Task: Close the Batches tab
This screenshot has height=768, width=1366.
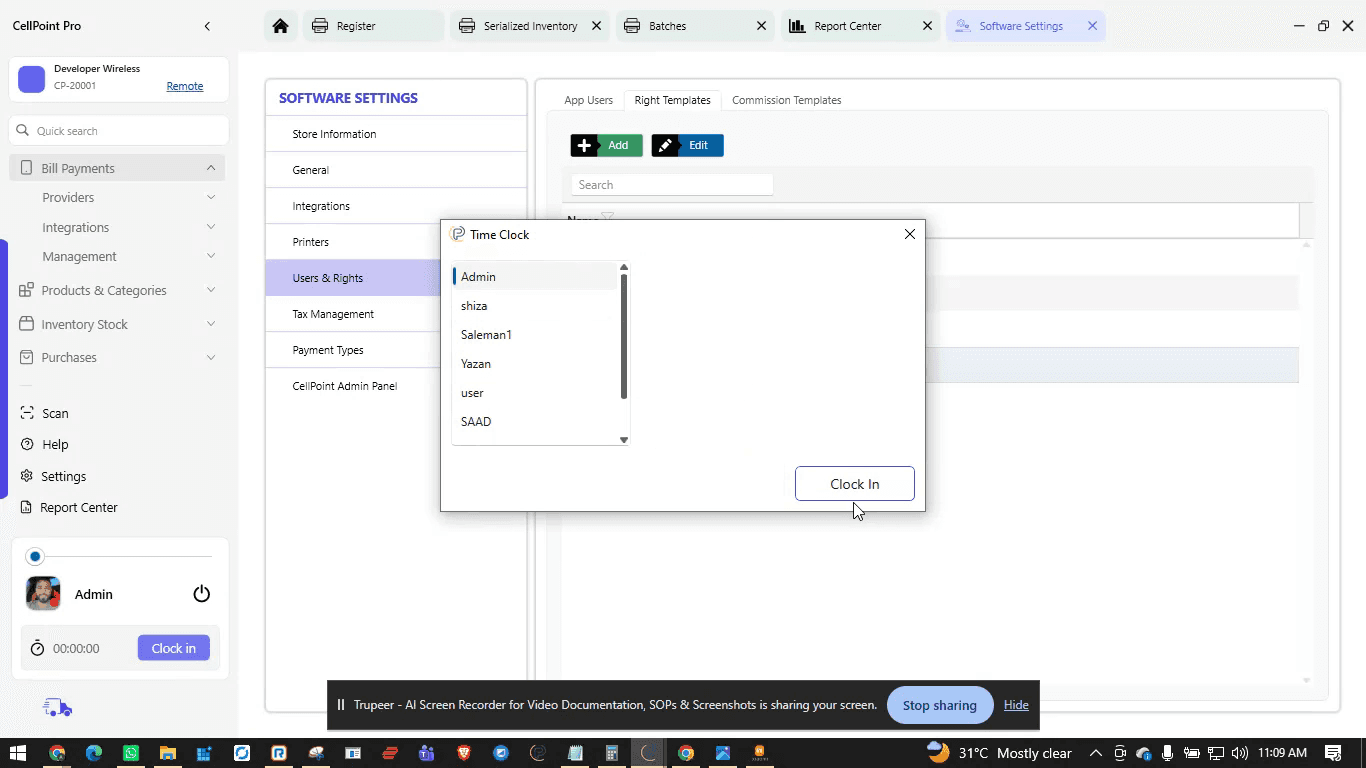Action: click(x=762, y=26)
